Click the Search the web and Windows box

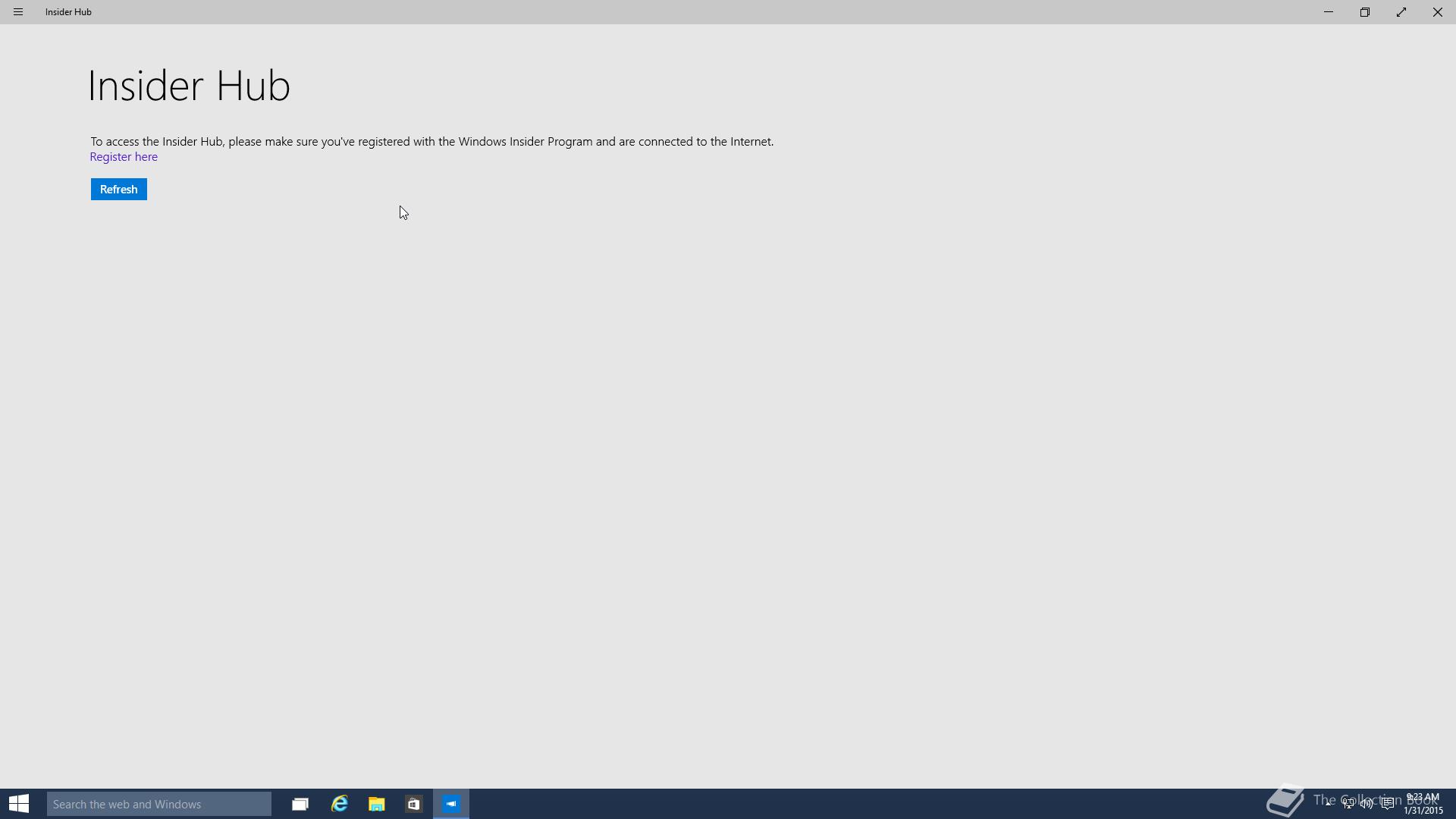[159, 804]
